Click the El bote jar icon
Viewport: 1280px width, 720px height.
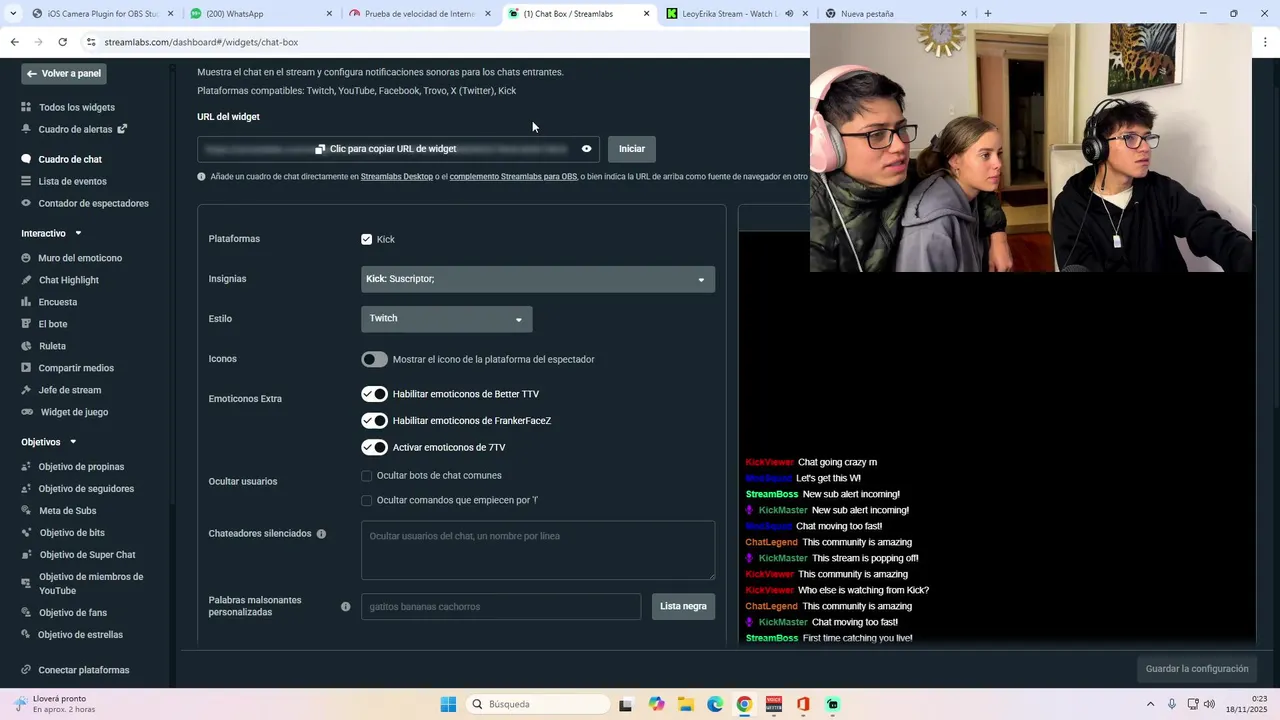(26, 324)
